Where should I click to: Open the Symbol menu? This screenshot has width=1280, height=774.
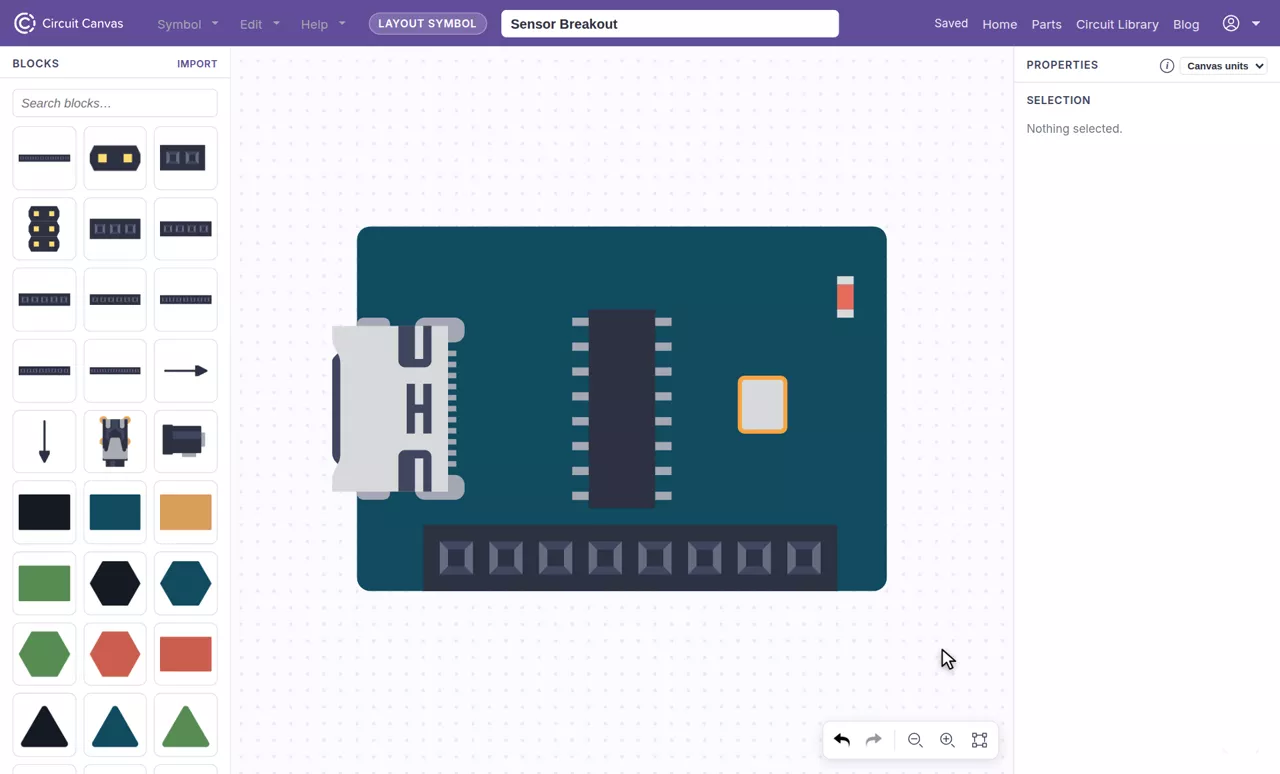187,24
